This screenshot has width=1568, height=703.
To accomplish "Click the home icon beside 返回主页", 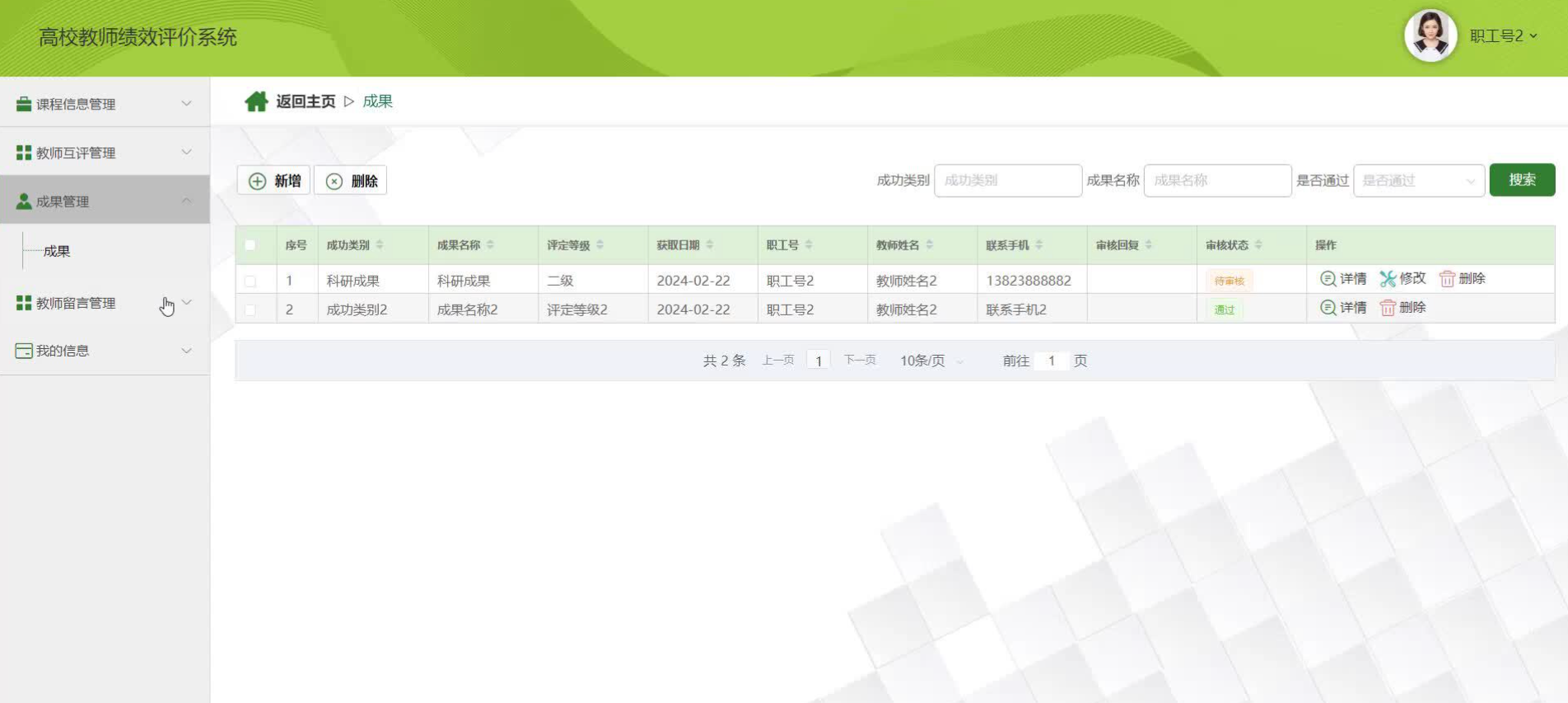I will pos(256,101).
